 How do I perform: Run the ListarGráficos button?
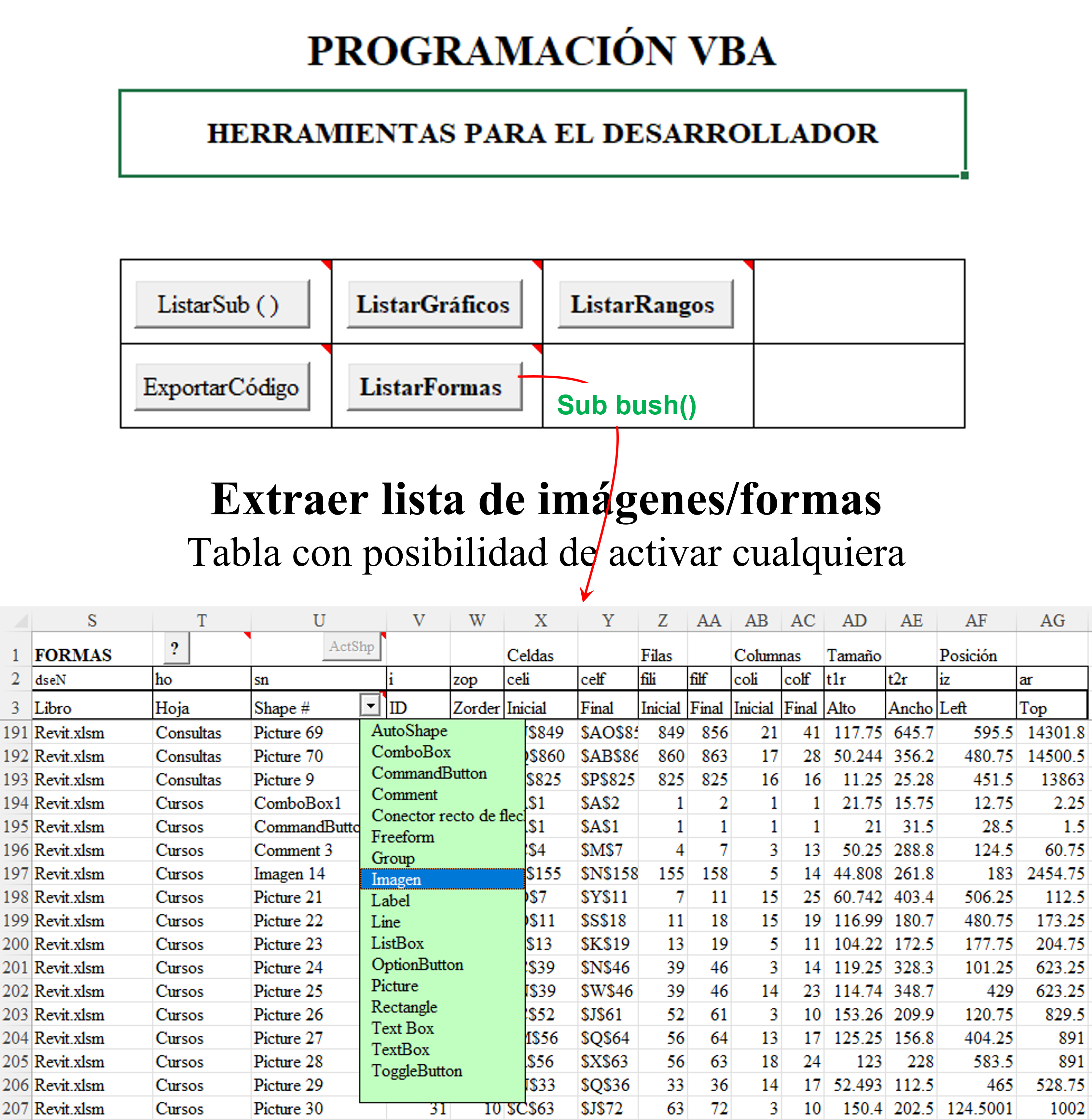[x=435, y=304]
